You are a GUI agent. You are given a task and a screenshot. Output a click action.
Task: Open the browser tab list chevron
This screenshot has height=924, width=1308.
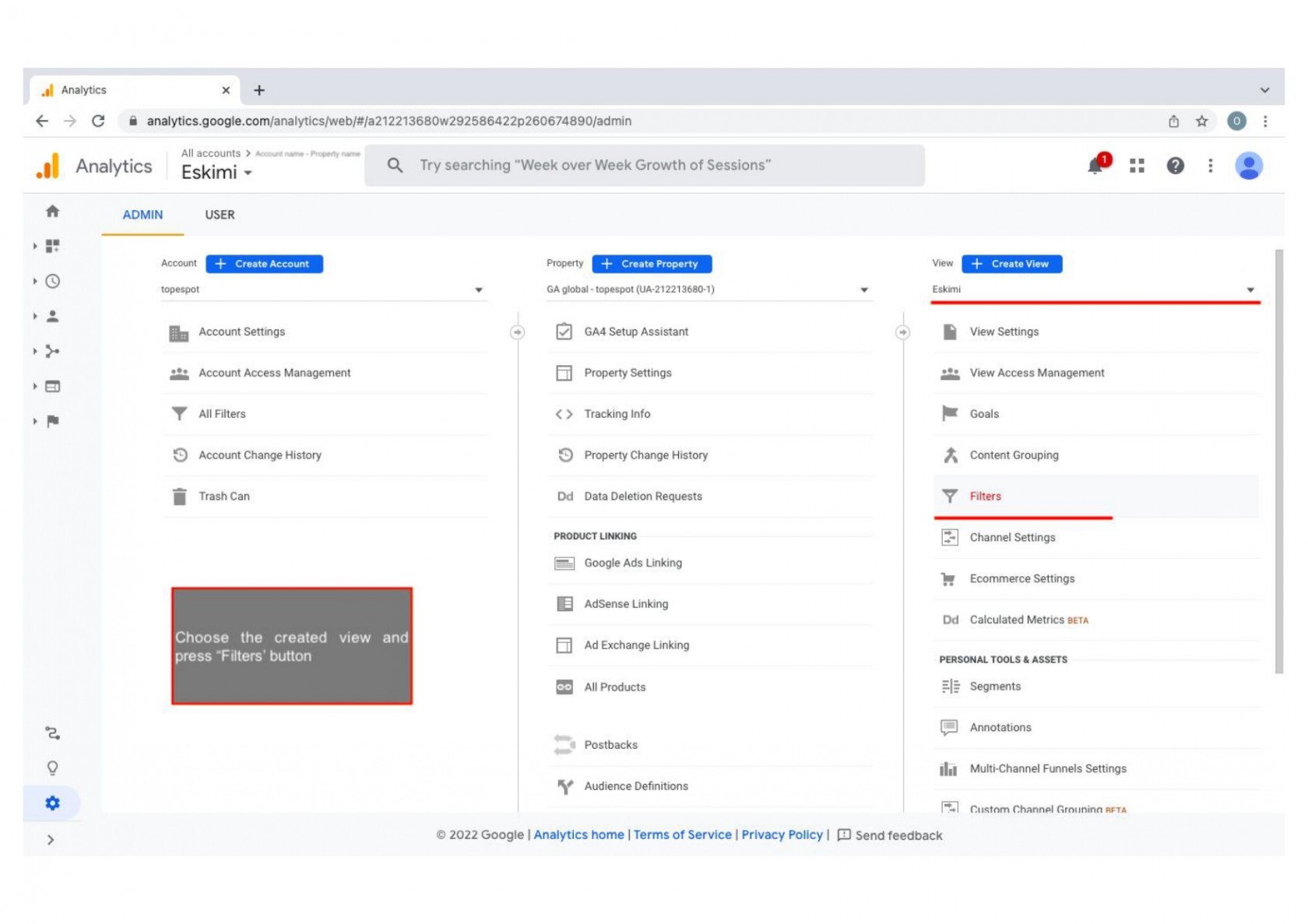click(1265, 90)
